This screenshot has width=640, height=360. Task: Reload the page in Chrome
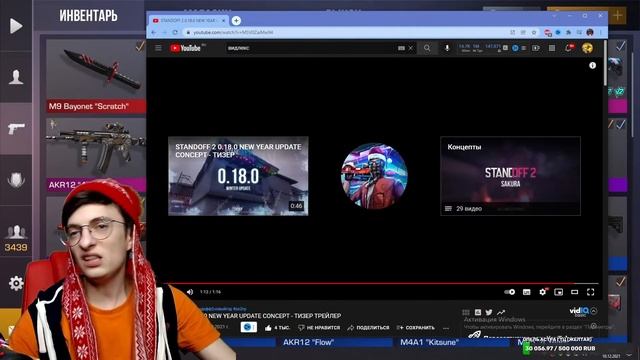tap(175, 32)
